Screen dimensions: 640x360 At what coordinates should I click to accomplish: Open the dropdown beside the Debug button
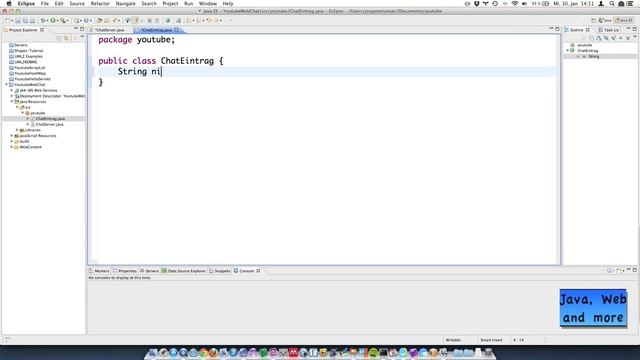(x=47, y=20)
